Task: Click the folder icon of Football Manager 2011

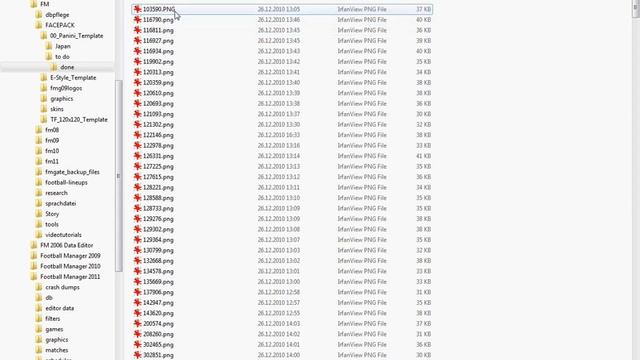Action: coord(34,277)
